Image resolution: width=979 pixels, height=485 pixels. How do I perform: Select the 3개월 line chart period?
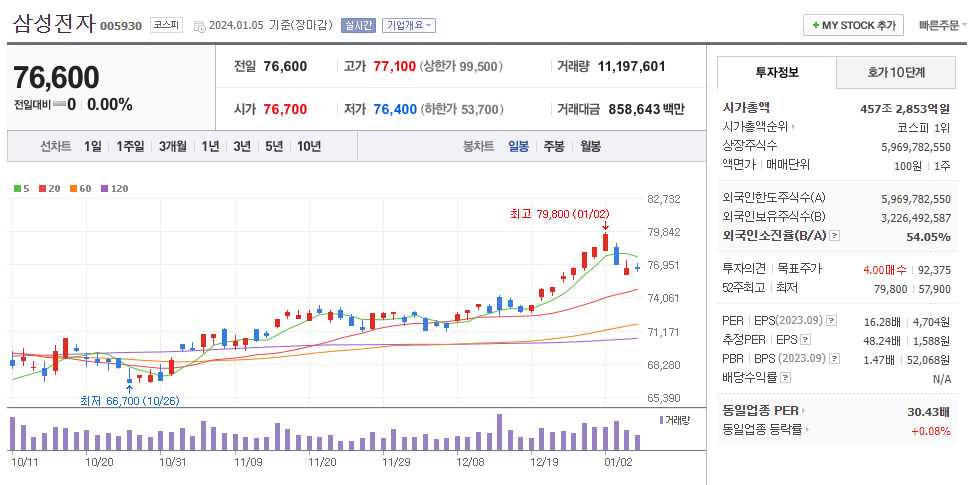[x=172, y=147]
